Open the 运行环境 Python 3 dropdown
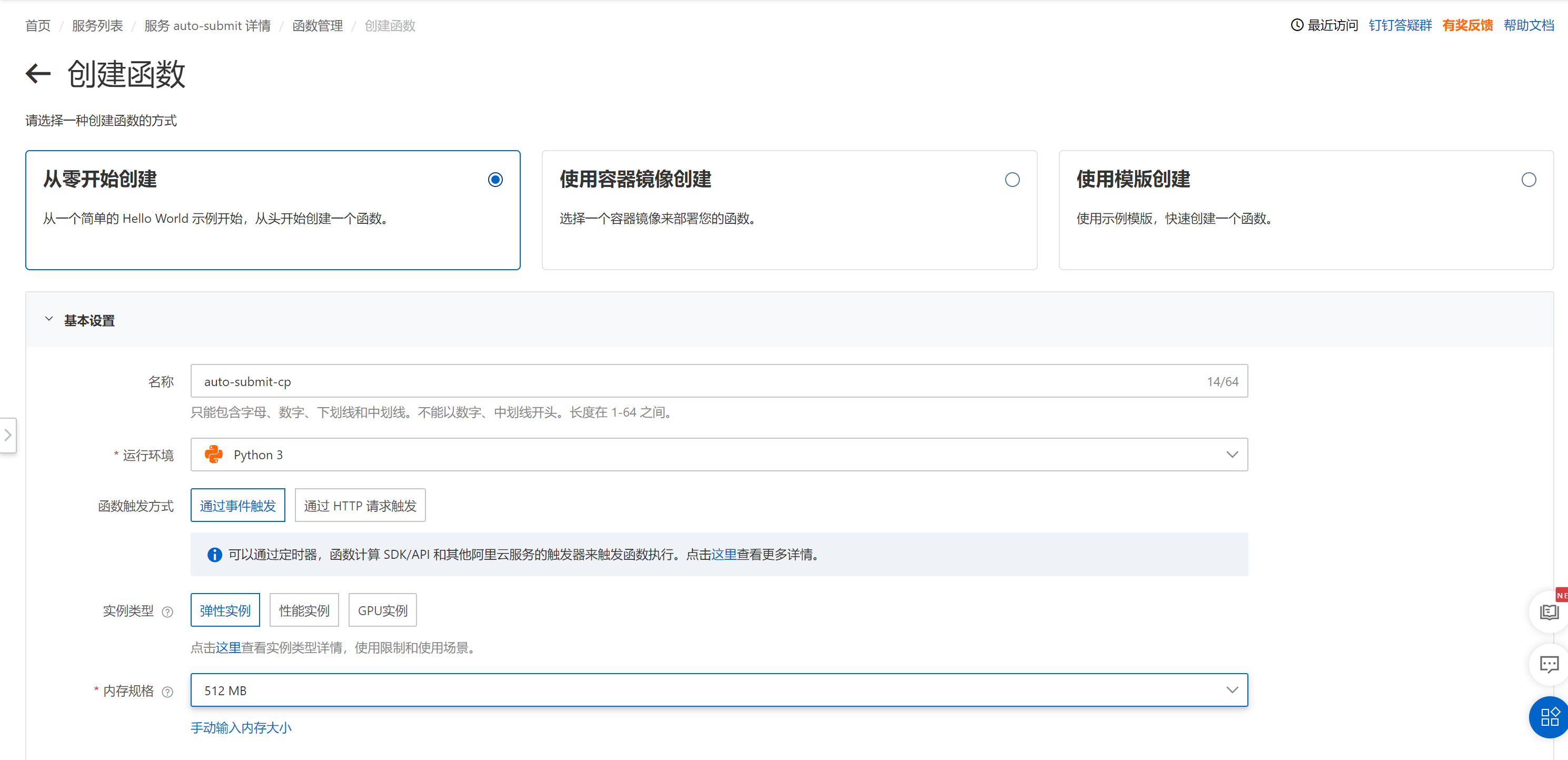Screen dimensions: 1568x760 (719, 455)
